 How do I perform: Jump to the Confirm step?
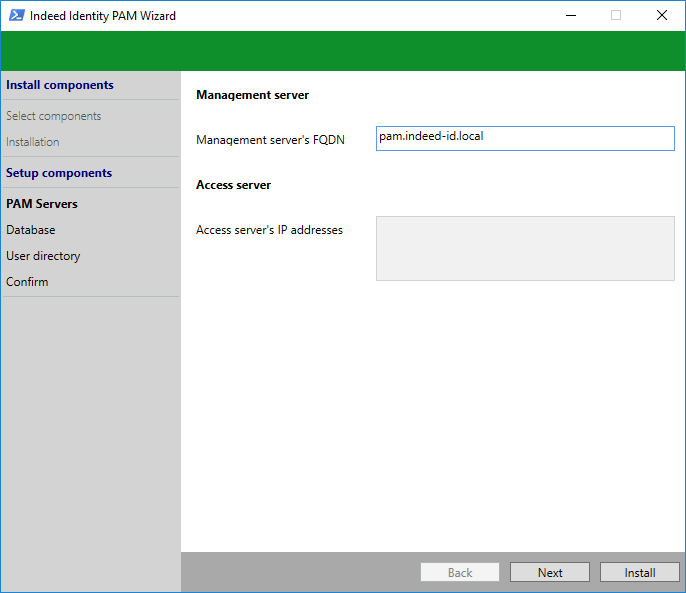point(27,282)
